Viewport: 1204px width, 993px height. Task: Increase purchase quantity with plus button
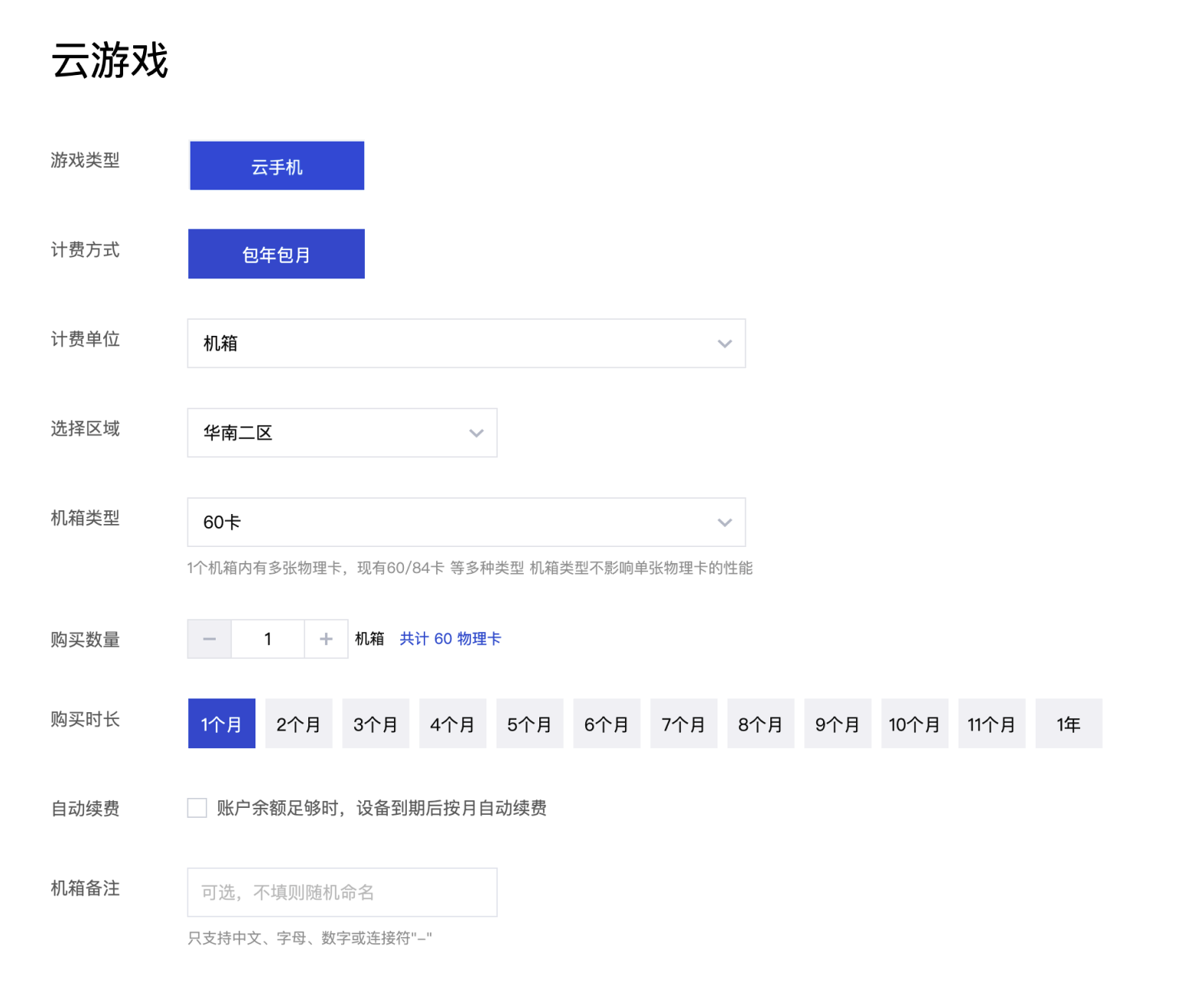[326, 639]
